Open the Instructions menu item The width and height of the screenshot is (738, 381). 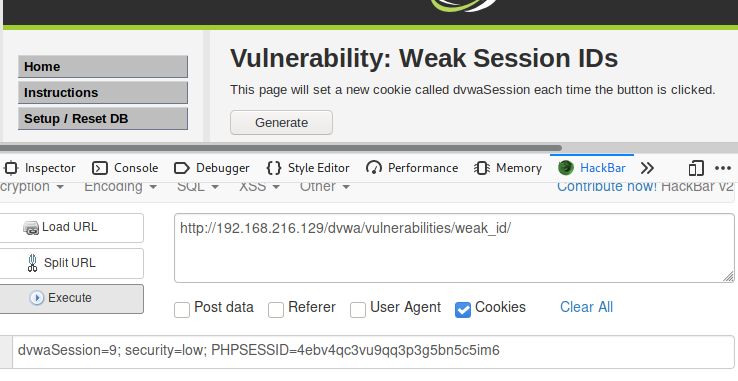click(x=103, y=93)
